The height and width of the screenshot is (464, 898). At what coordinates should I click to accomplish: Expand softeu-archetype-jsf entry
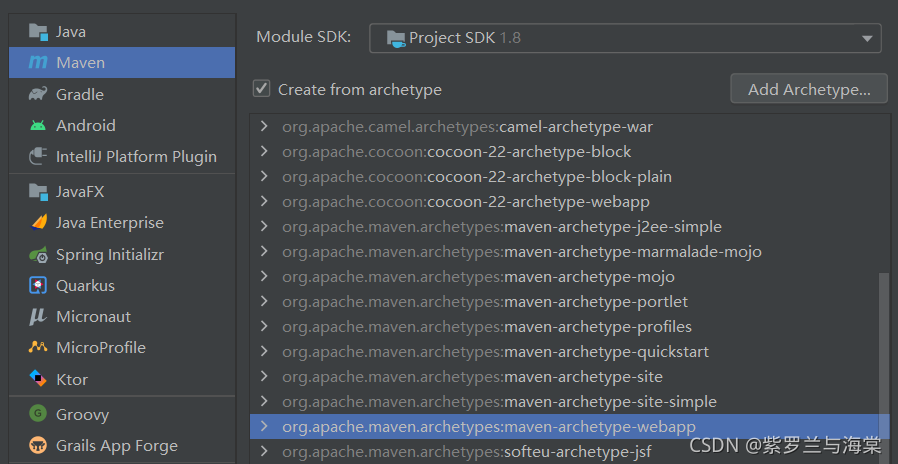tap(264, 451)
